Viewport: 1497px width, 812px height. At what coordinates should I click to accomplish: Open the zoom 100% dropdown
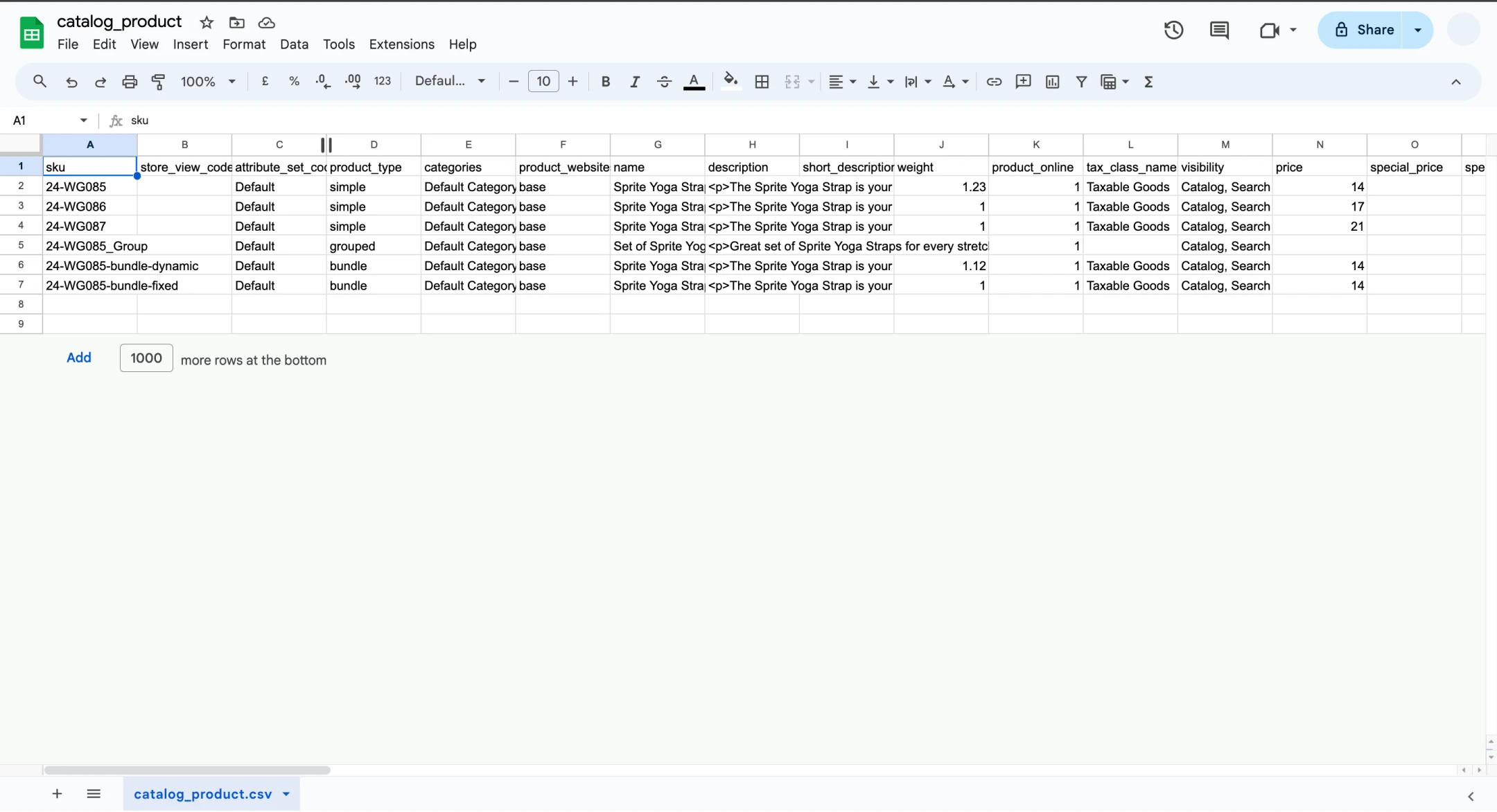click(x=208, y=82)
